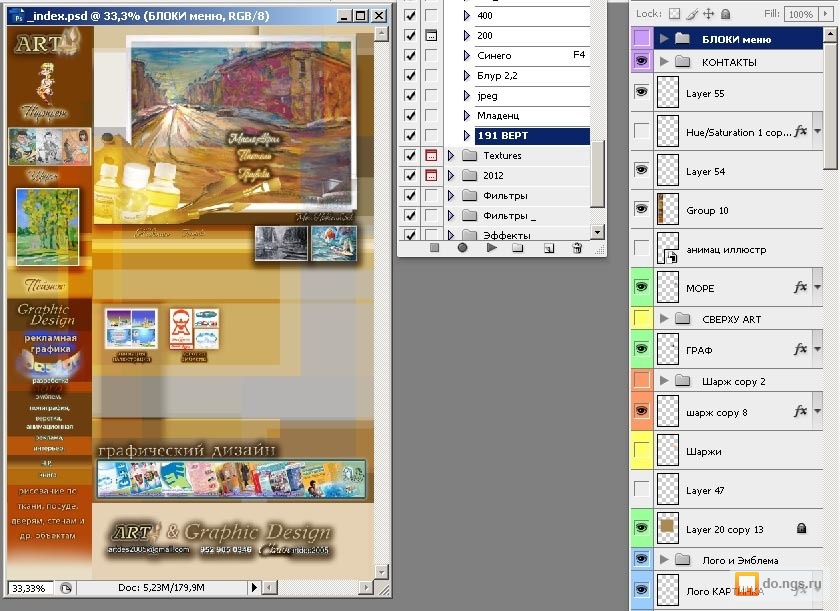Image resolution: width=840 pixels, height=611 pixels.
Task: Expand the 400 action
Action: click(x=467, y=16)
